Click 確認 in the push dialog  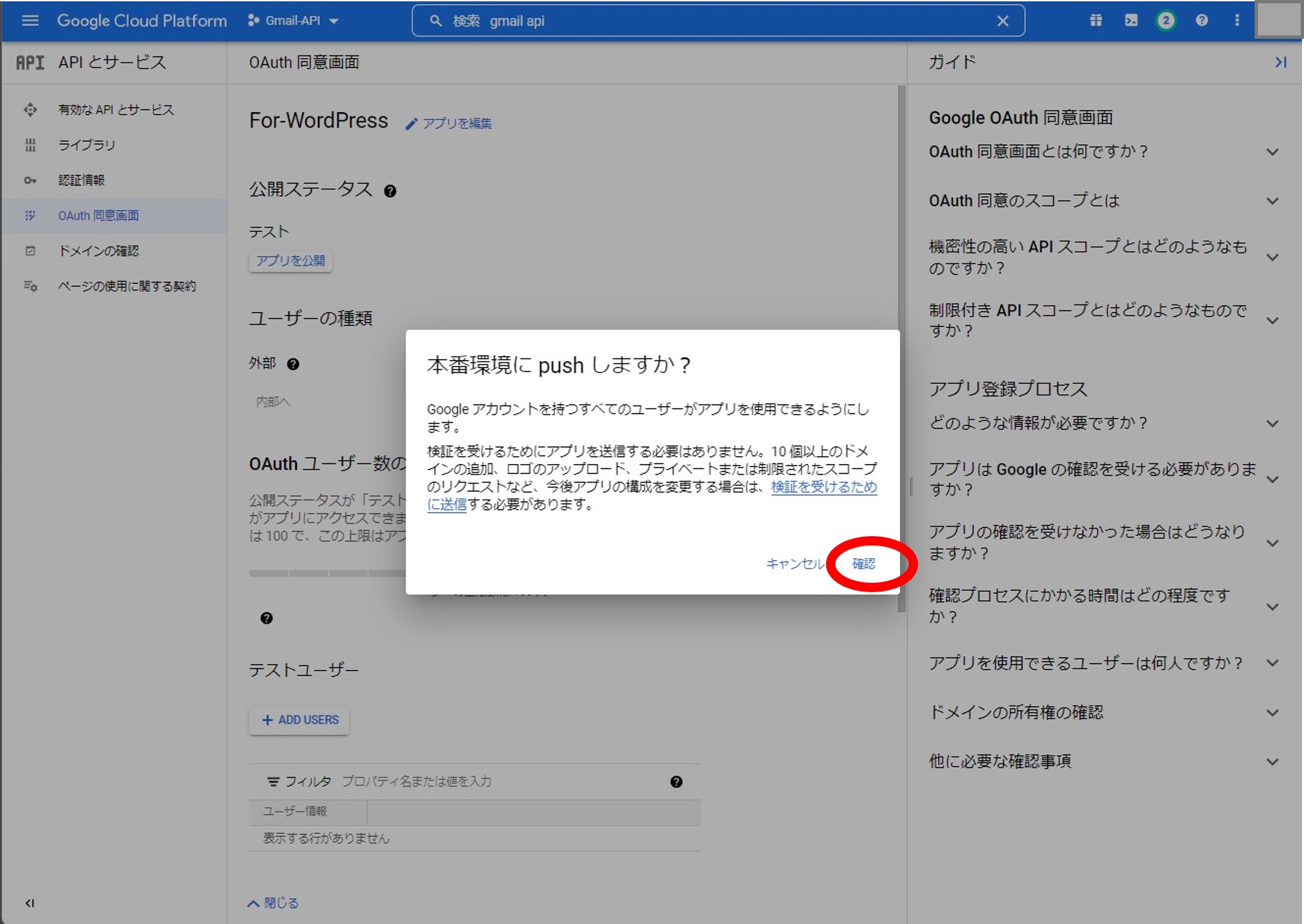coord(863,563)
